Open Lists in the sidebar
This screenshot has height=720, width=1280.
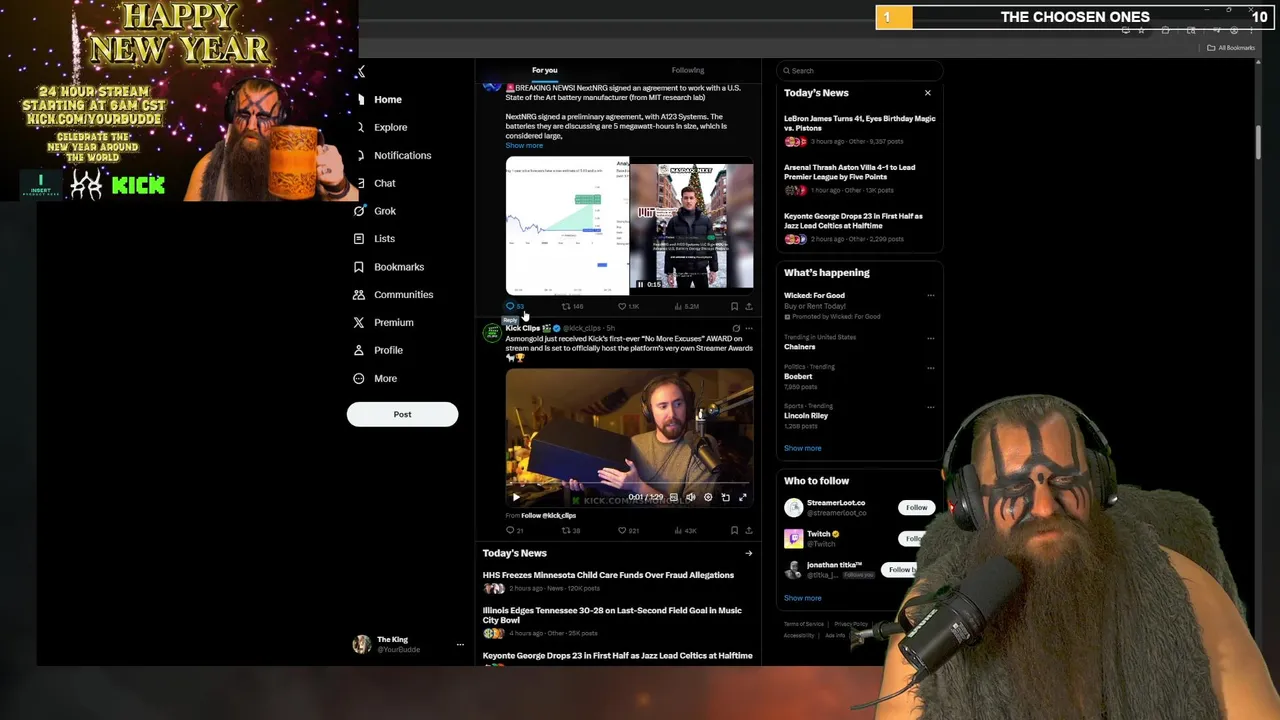coord(376,239)
